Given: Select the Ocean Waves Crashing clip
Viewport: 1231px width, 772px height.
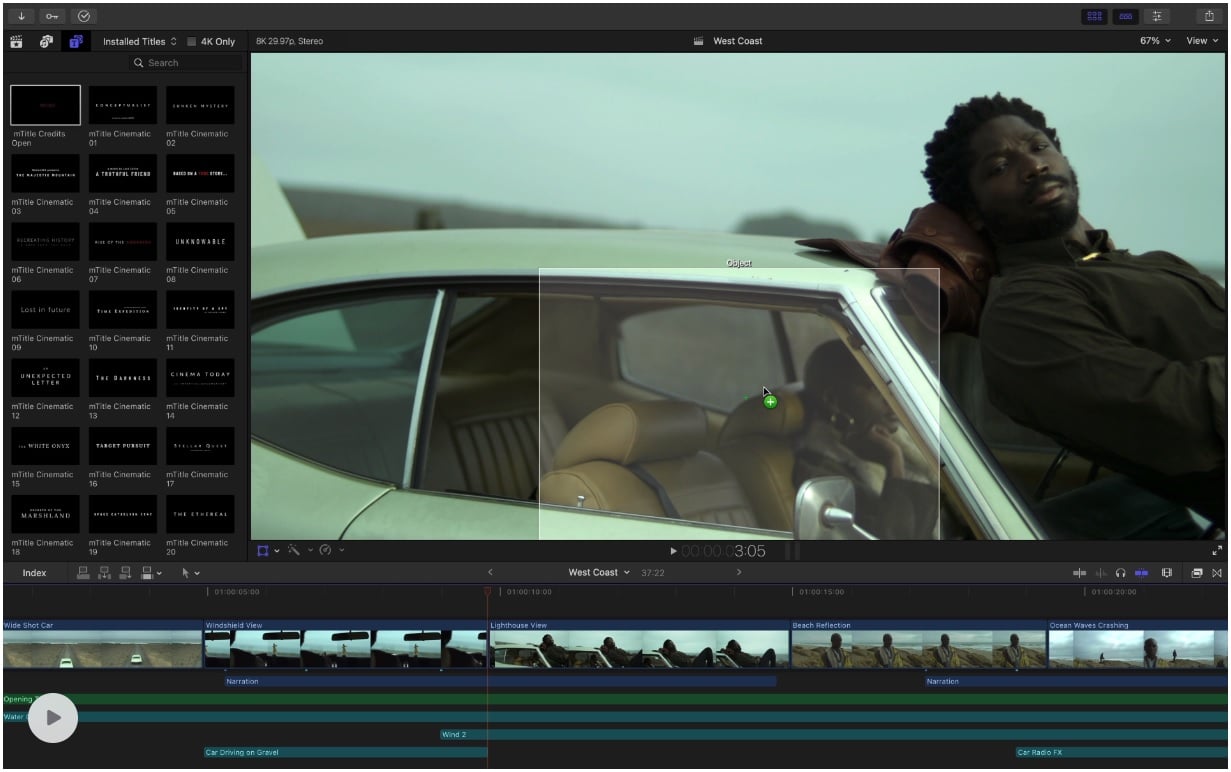Looking at the screenshot, I should pyautogui.click(x=1138, y=644).
